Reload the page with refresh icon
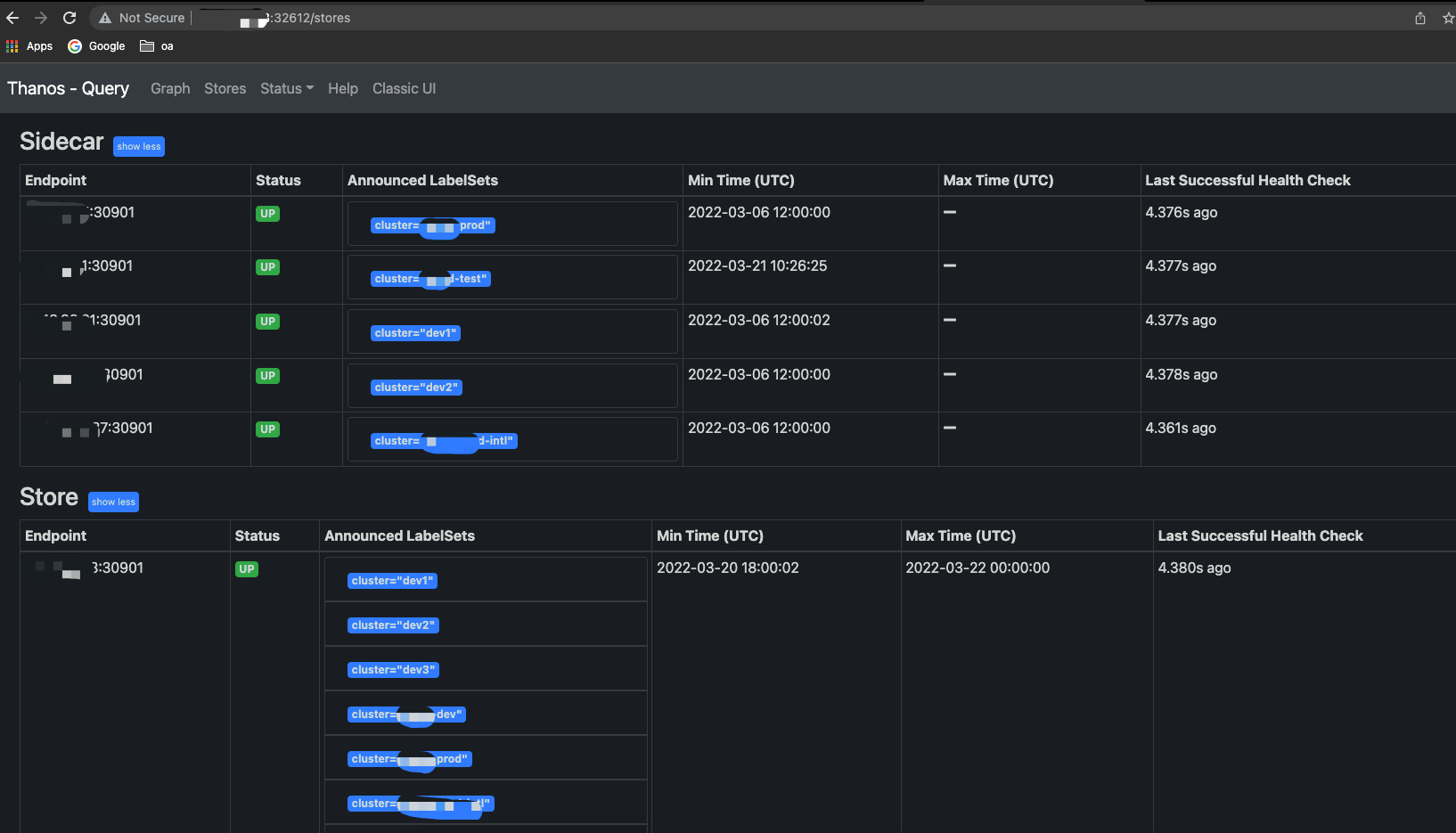The height and width of the screenshot is (833, 1456). pos(70,18)
